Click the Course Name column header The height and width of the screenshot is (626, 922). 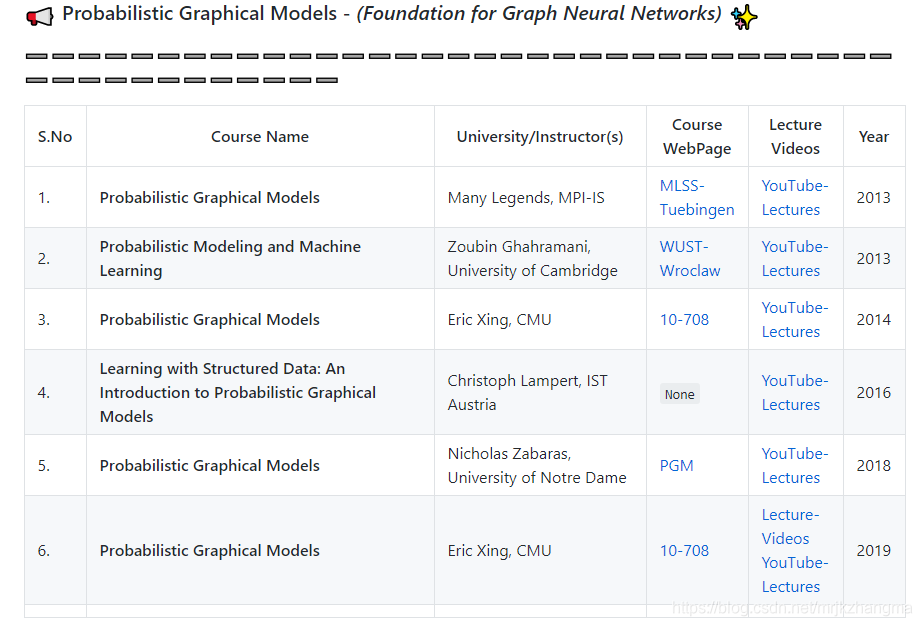(x=260, y=136)
